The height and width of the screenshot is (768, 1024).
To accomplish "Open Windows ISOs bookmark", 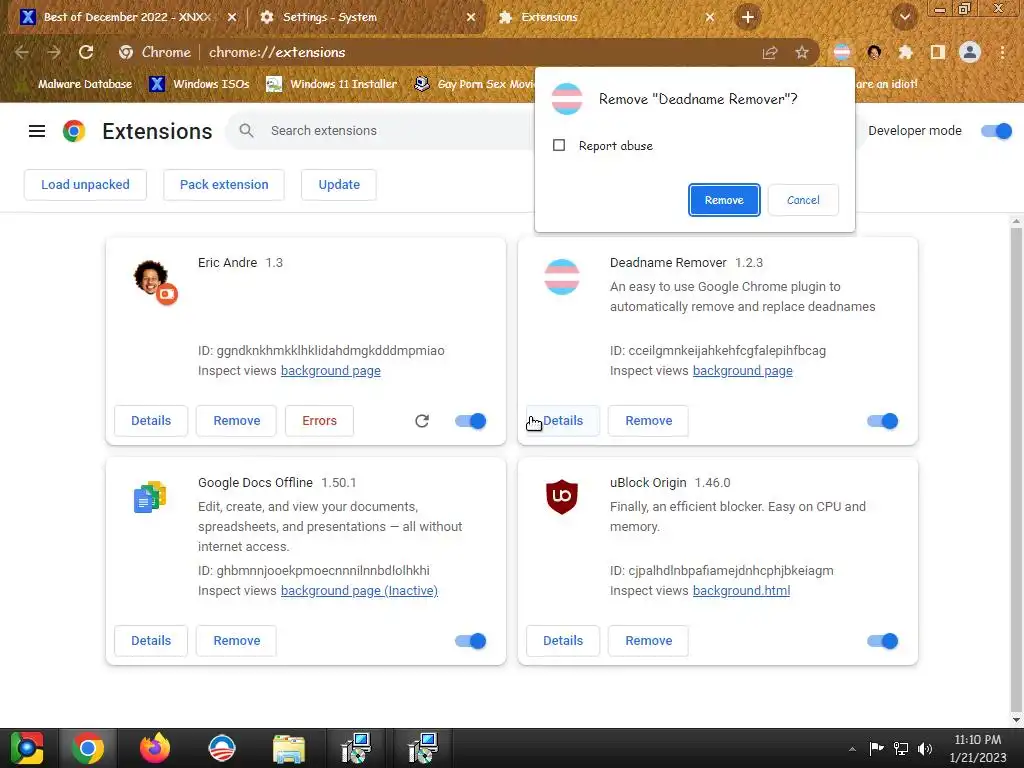I will (200, 84).
